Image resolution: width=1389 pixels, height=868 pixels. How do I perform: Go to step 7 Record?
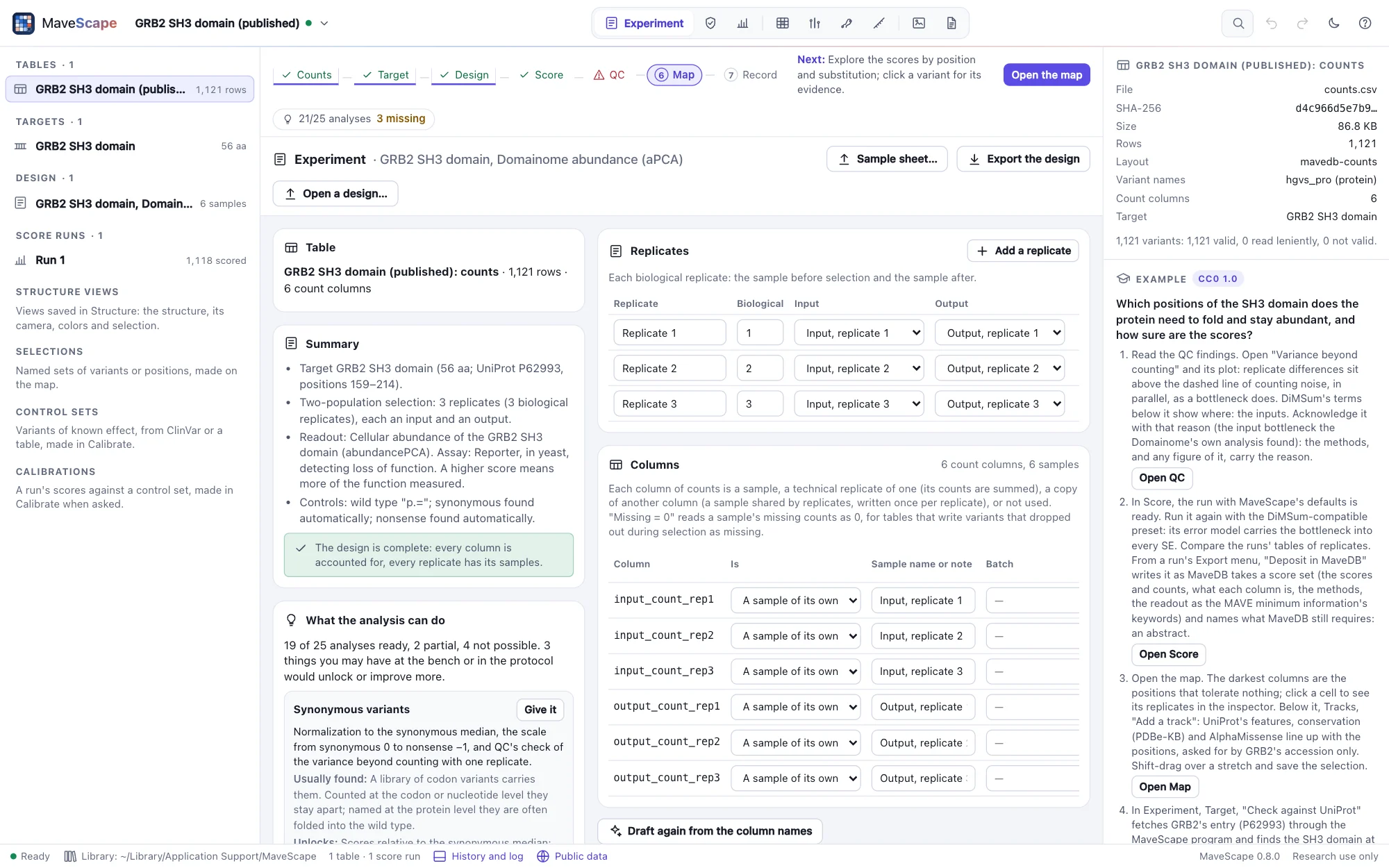click(x=751, y=74)
